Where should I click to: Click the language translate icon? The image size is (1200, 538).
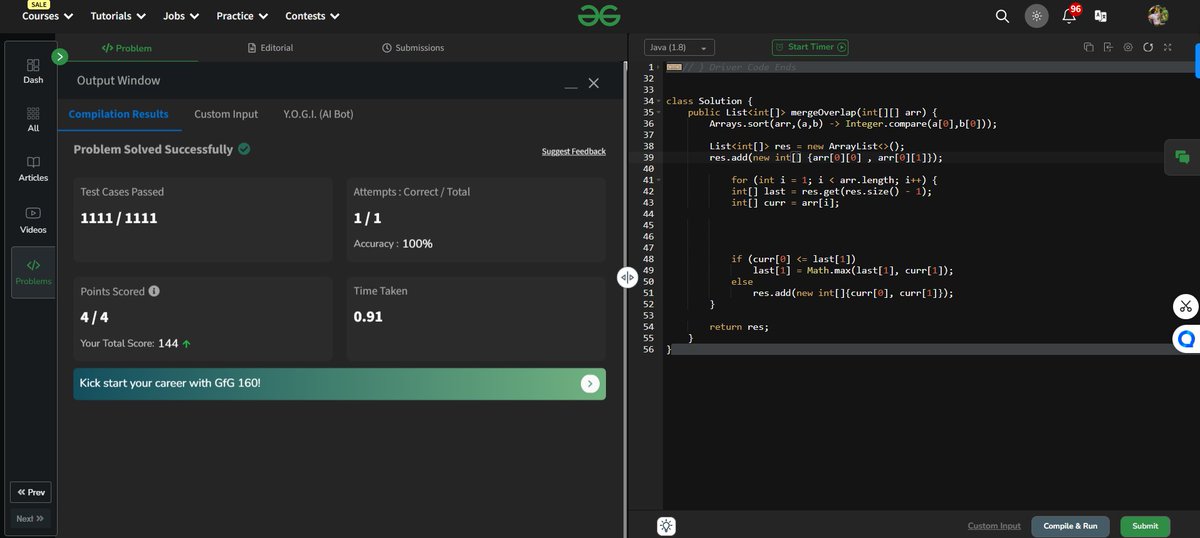click(x=1101, y=16)
